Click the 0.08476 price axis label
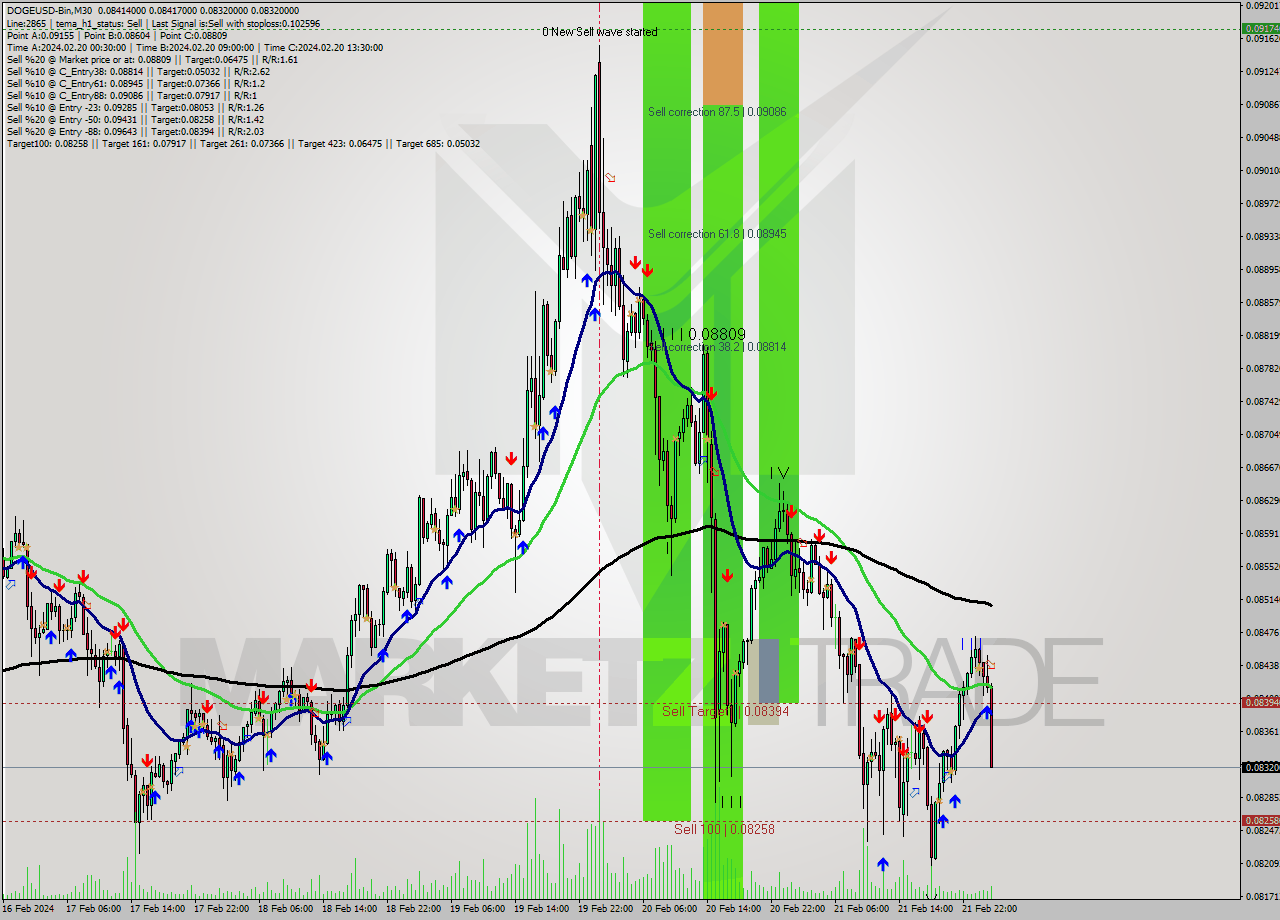The height and width of the screenshot is (920, 1280). pyautogui.click(x=1263, y=632)
